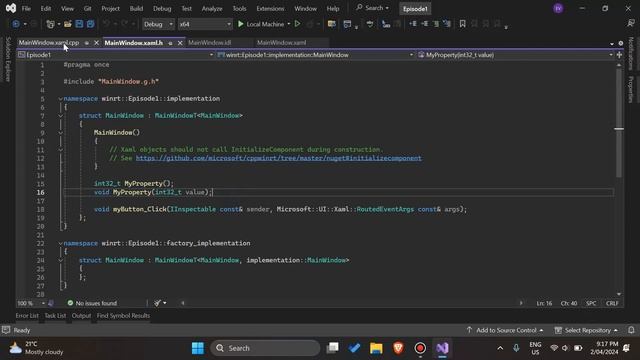This screenshot has height=360, width=640.
Task: Open the MyProperty member navigation dropdown
Action: click(x=515, y=55)
